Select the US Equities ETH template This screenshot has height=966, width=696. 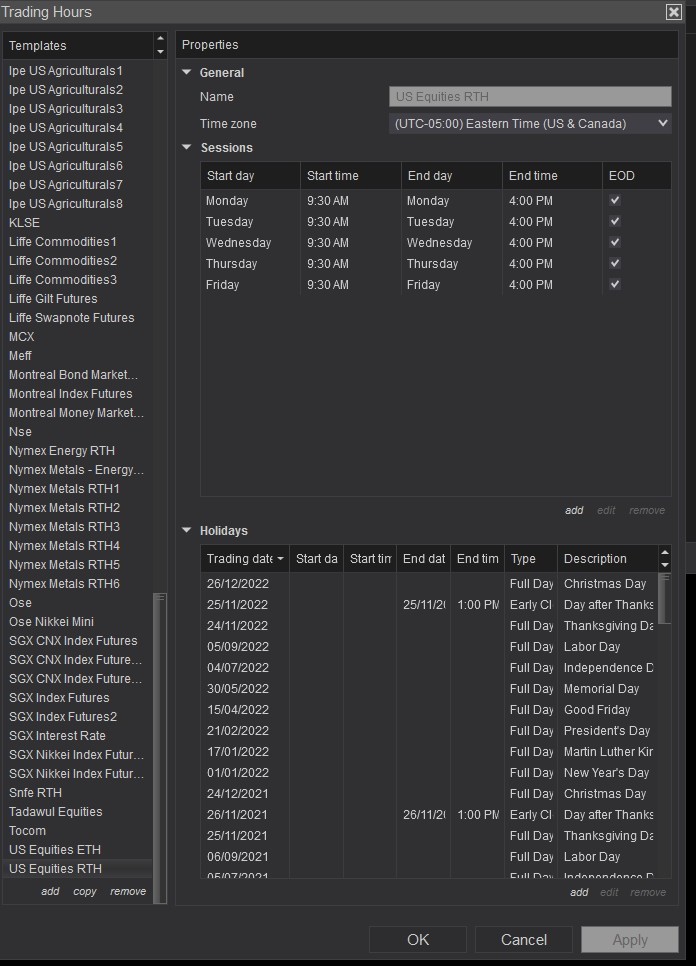point(78,850)
